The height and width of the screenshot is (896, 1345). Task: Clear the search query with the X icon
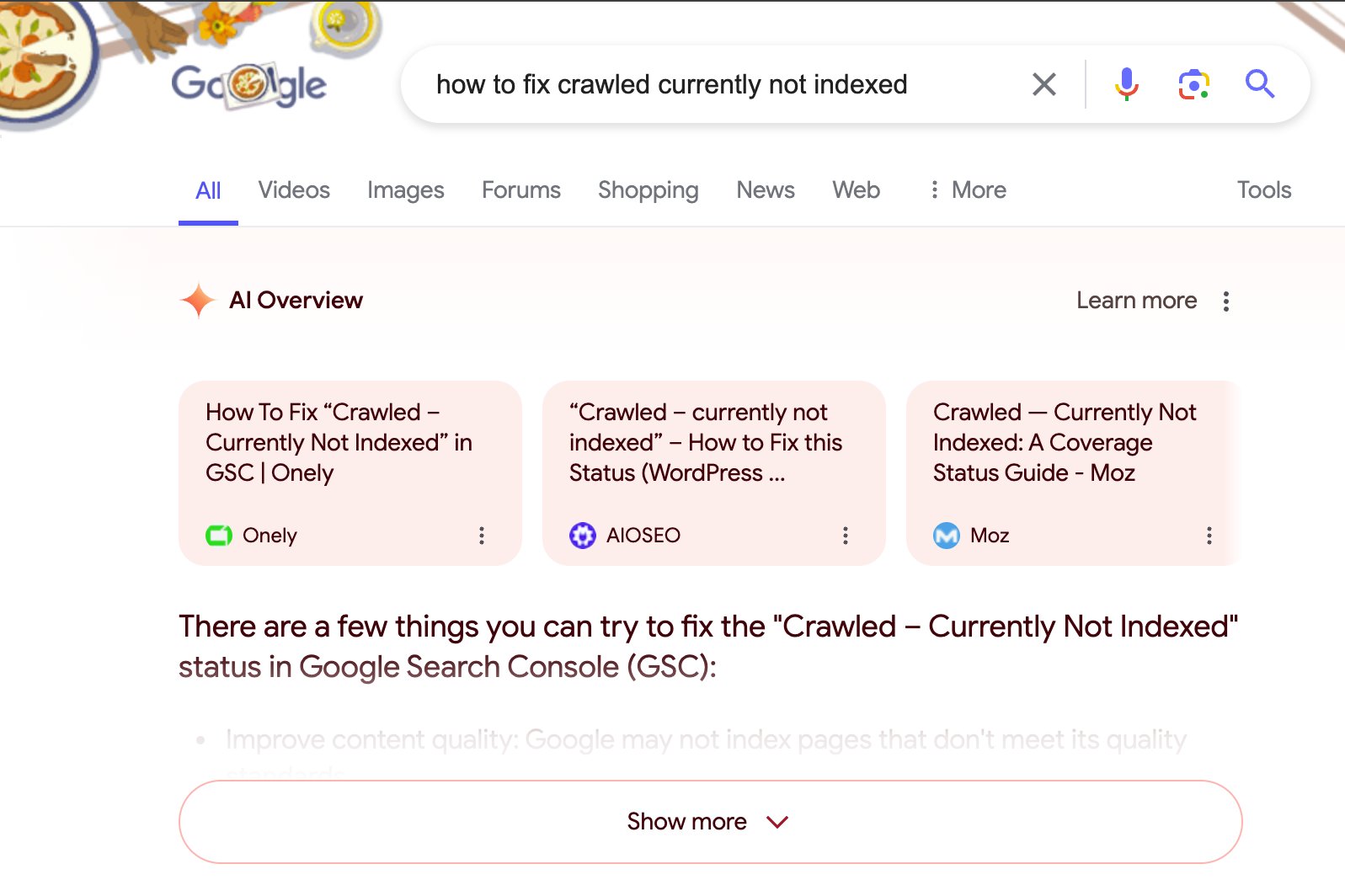1043,83
